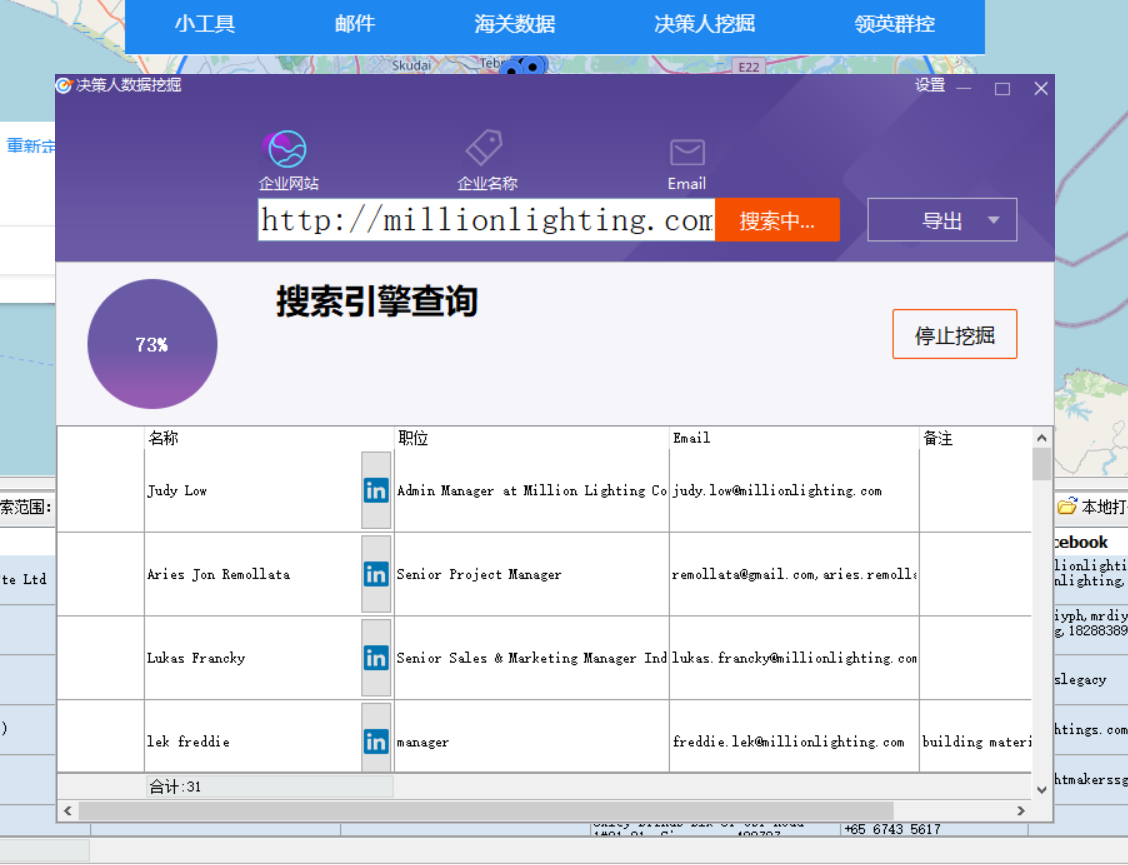Click the 合计:31 total footer
Screen dimensions: 1128x865
[269, 787]
